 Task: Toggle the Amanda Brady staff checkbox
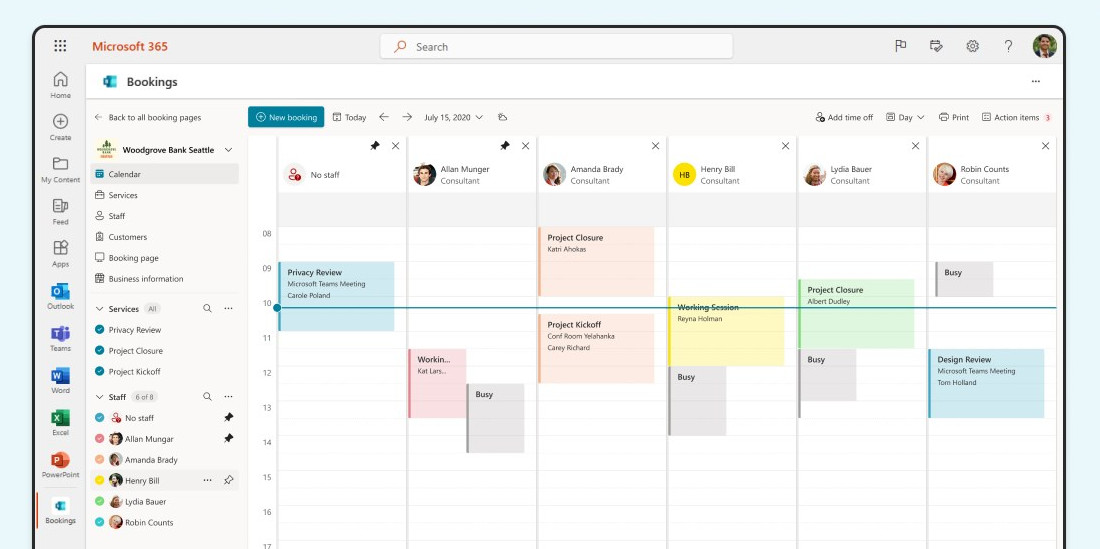point(99,460)
